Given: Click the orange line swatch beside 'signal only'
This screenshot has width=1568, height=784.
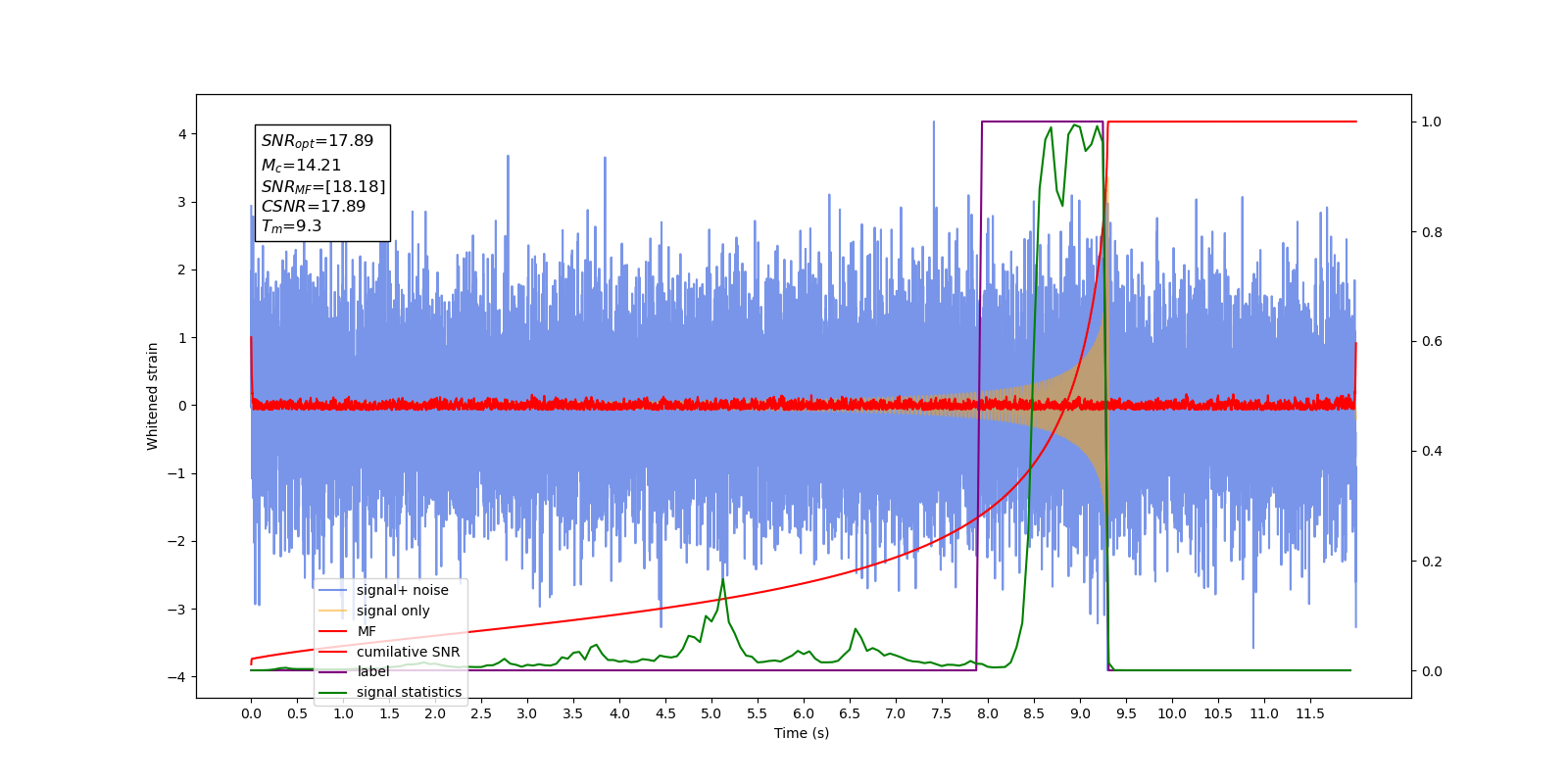Looking at the screenshot, I should [333, 611].
